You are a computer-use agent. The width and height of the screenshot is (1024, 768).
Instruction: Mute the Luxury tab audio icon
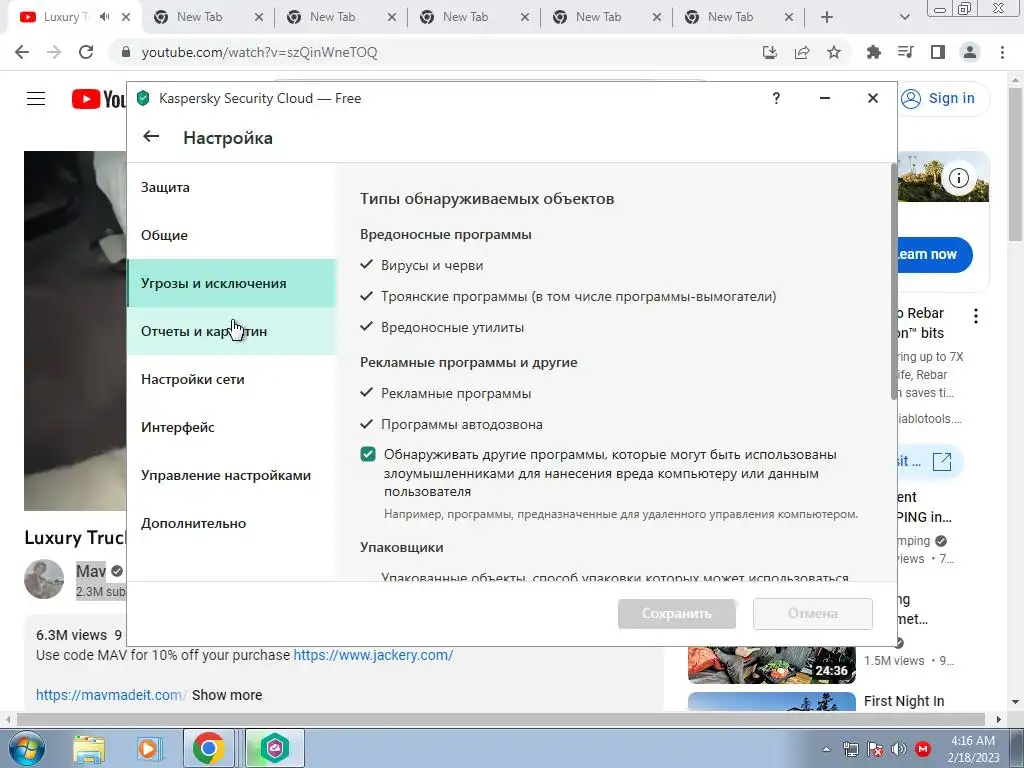(x=104, y=17)
